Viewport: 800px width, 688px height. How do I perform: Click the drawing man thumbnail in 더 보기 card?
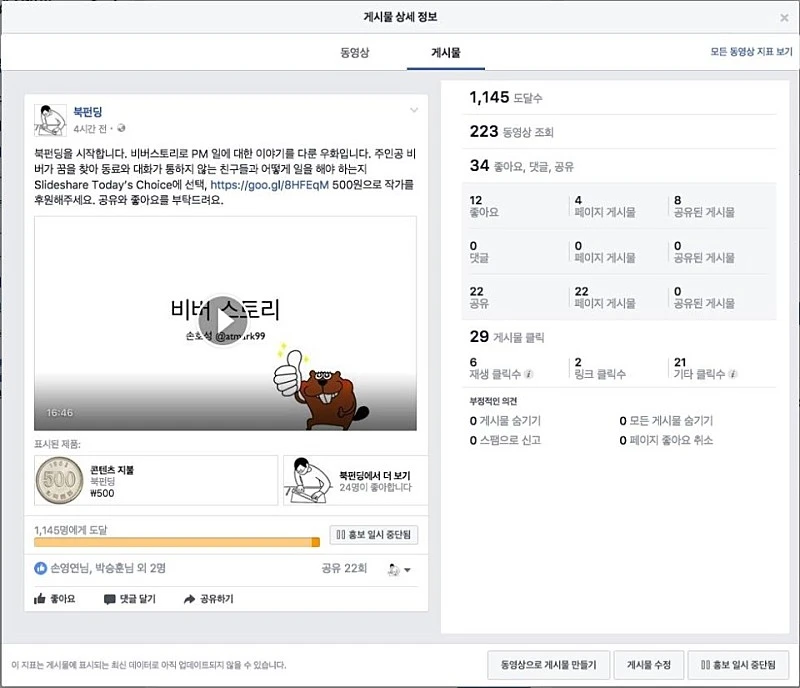(308, 480)
